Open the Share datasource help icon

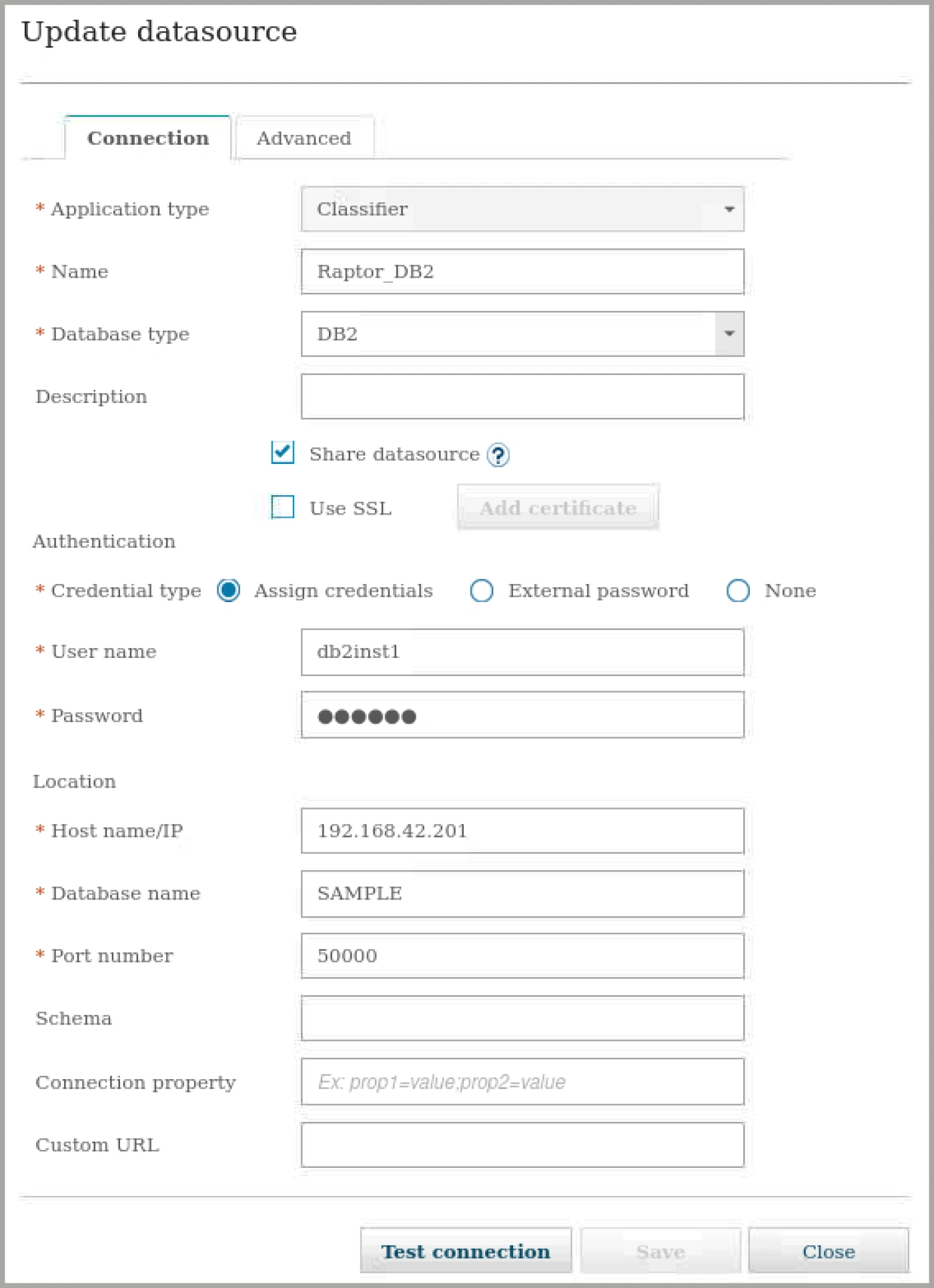point(498,455)
